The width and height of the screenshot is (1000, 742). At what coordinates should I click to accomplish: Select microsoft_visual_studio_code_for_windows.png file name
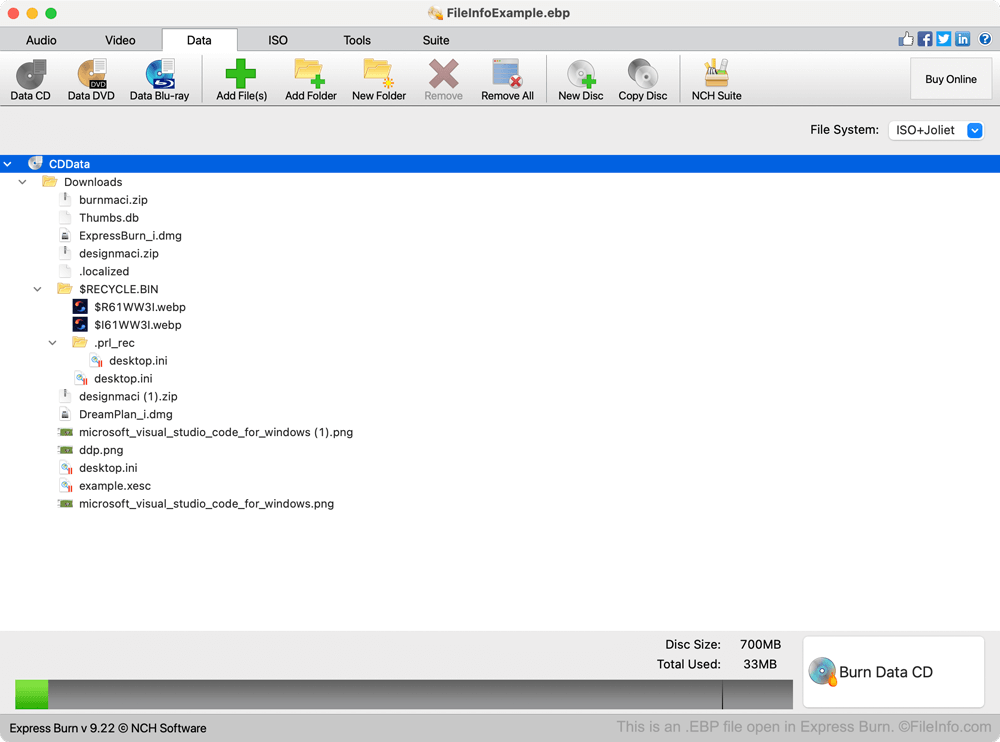(206, 503)
